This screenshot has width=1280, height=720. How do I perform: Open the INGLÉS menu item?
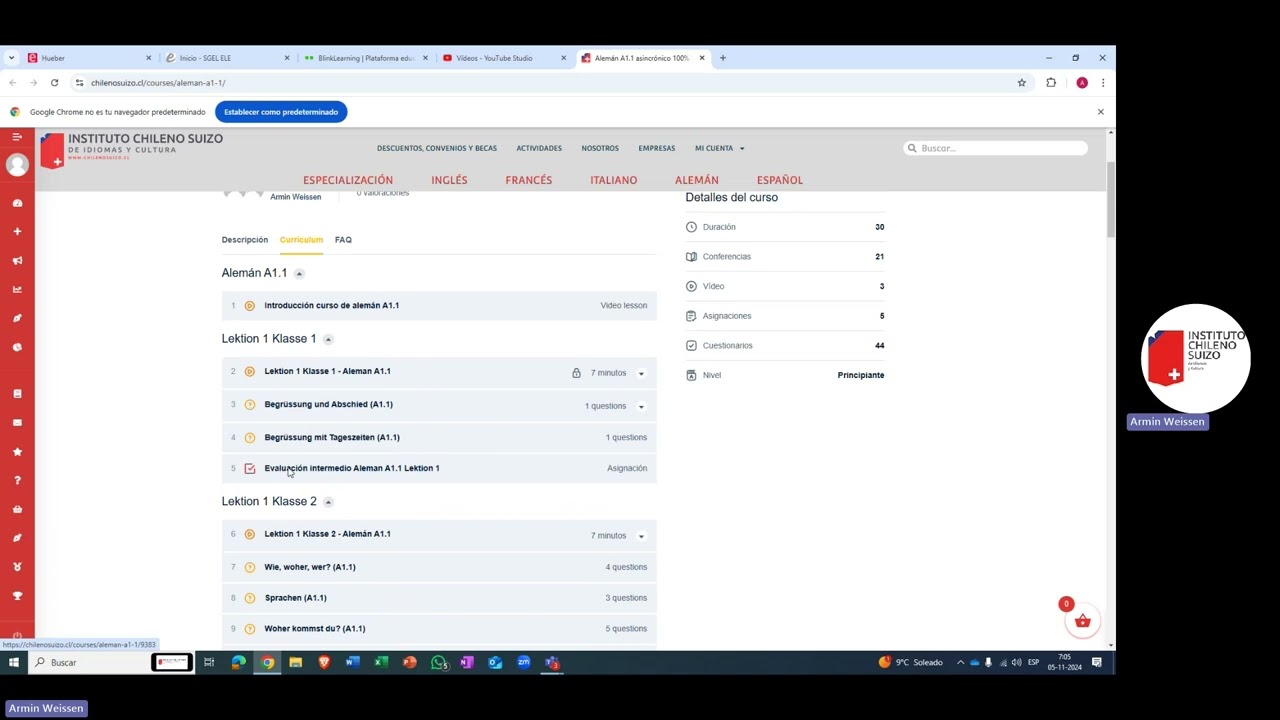click(x=449, y=180)
